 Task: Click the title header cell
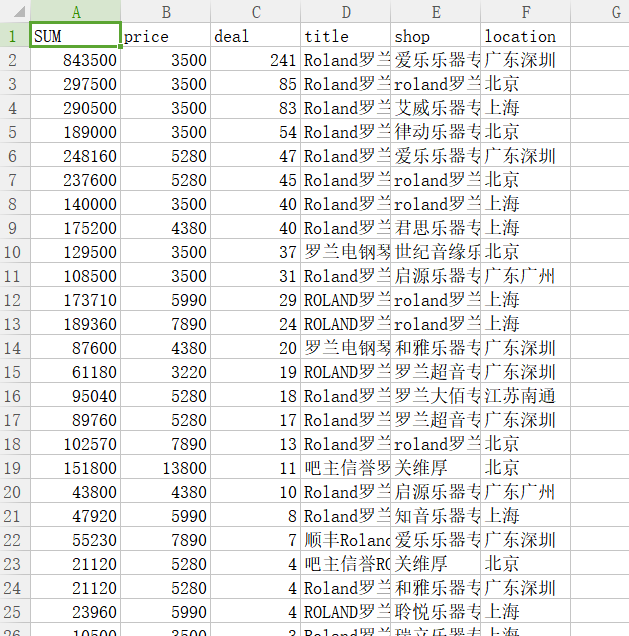(x=346, y=35)
